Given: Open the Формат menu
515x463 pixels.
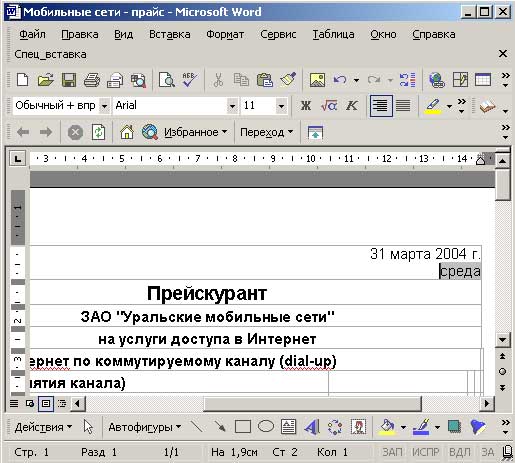Looking at the screenshot, I should (x=225, y=34).
